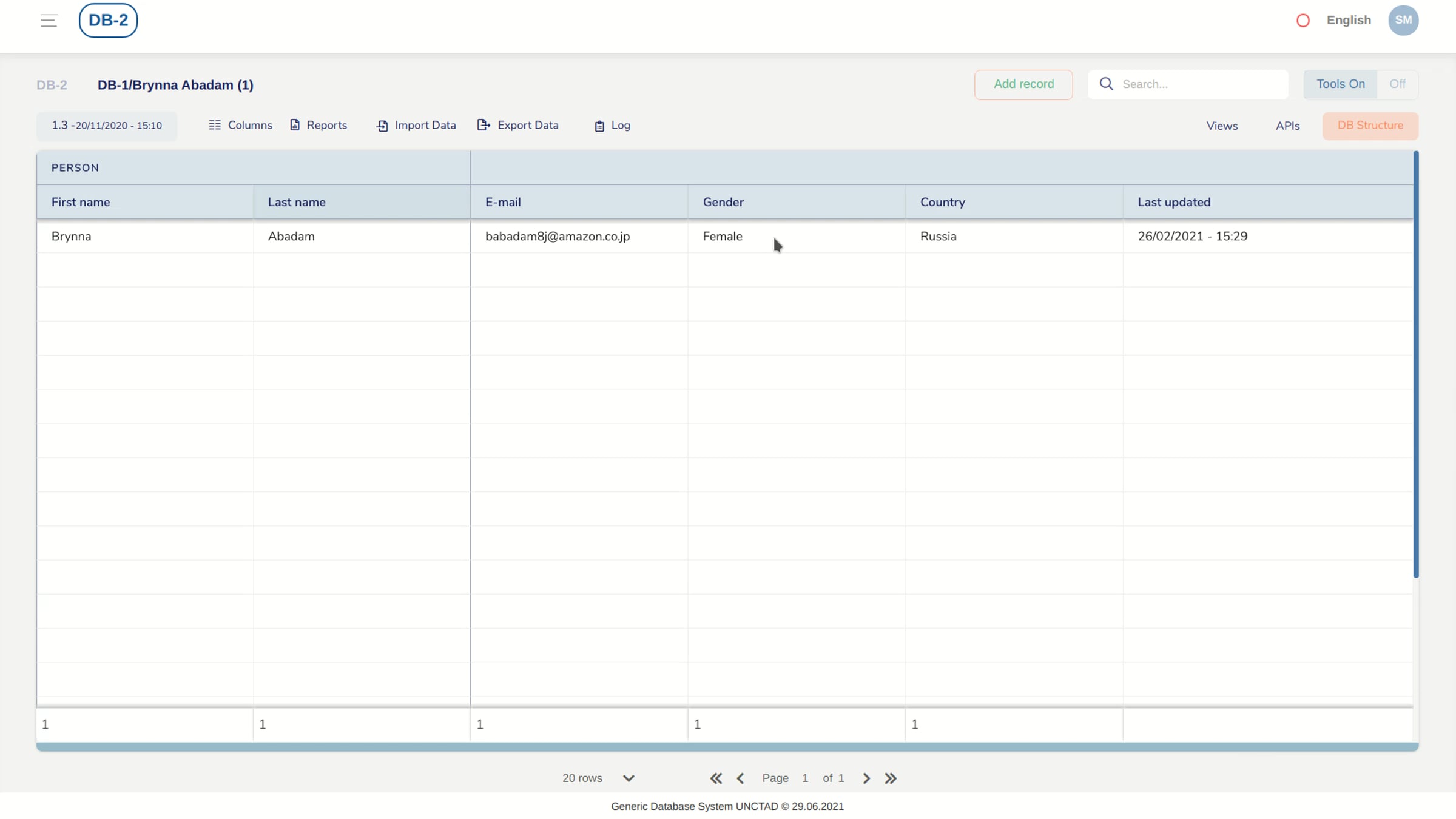This screenshot has height=819, width=1456.
Task: Click the First name column count total
Action: 145,724
